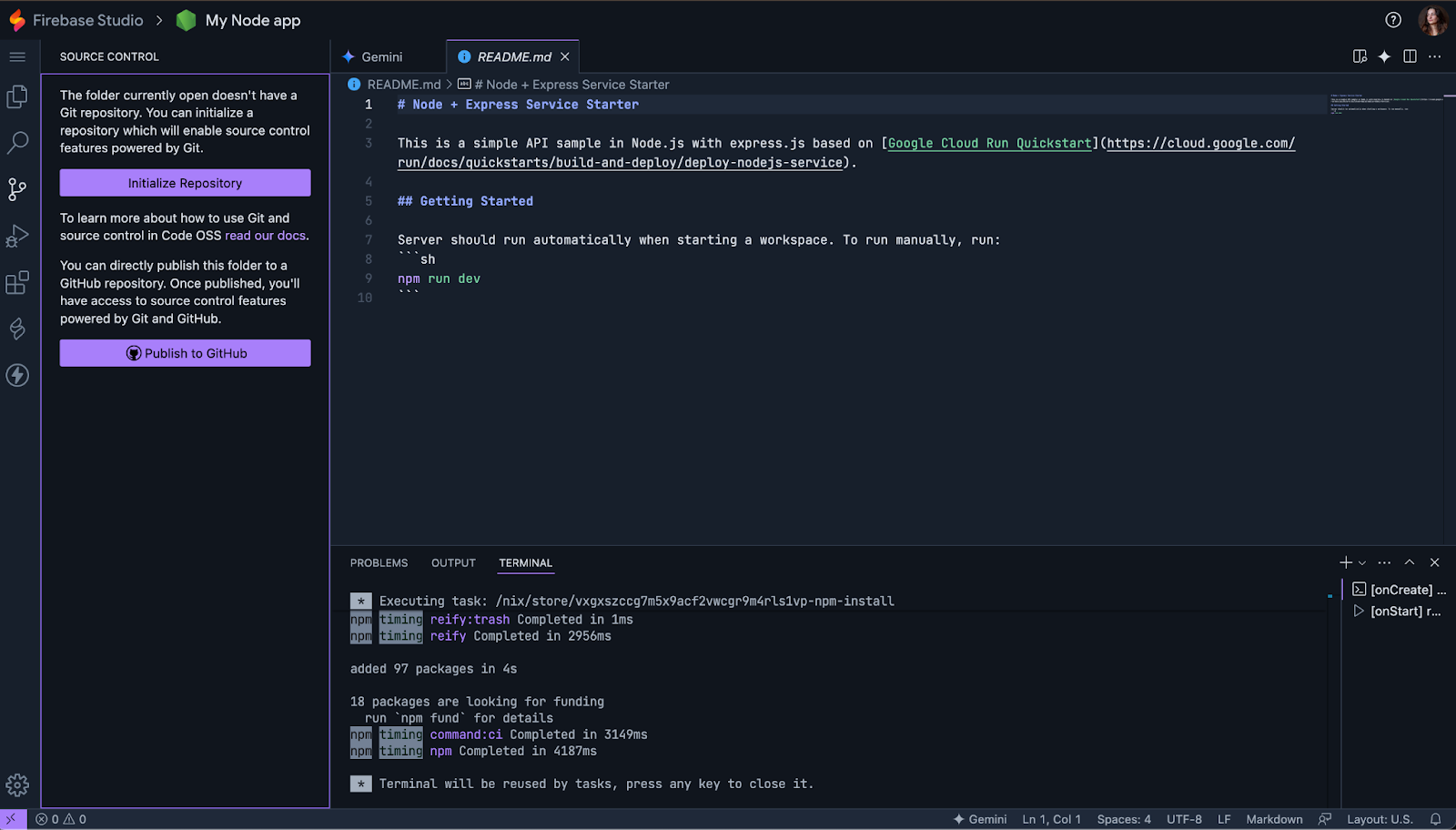Click the My Node app project icon
Screen dimensions: 1456x830
click(x=186, y=20)
